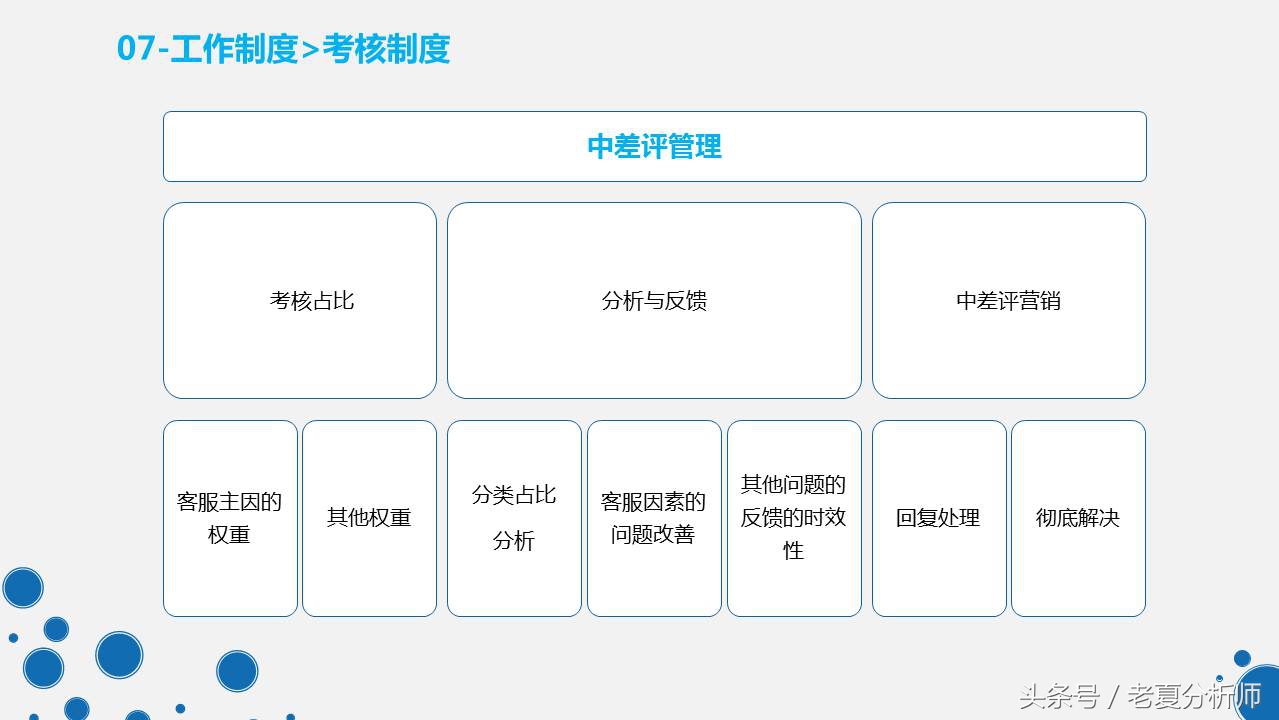Click the 客服因素的问题改善 box
1279x720 pixels.
[x=653, y=517]
